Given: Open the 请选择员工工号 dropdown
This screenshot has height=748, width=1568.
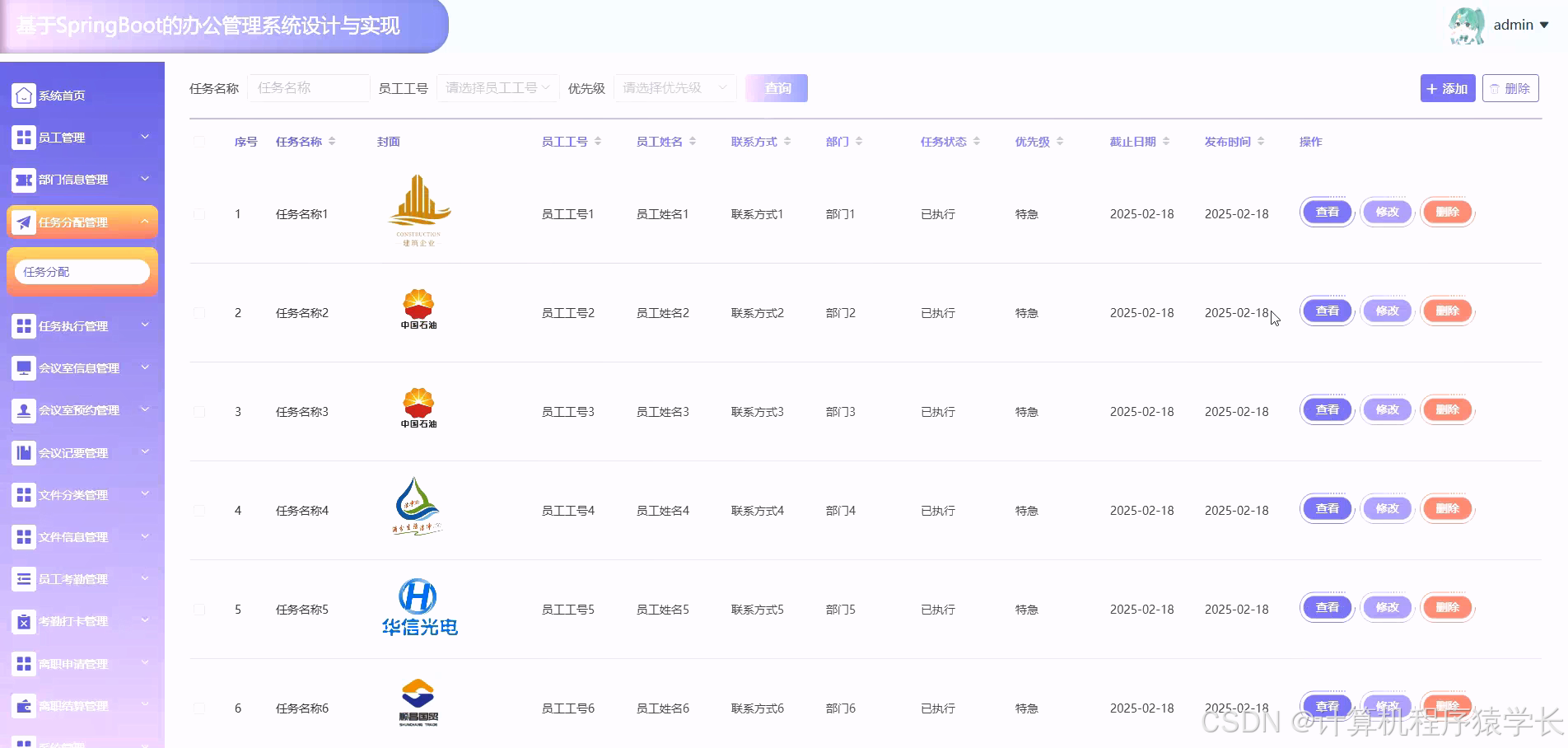Looking at the screenshot, I should click(x=497, y=87).
